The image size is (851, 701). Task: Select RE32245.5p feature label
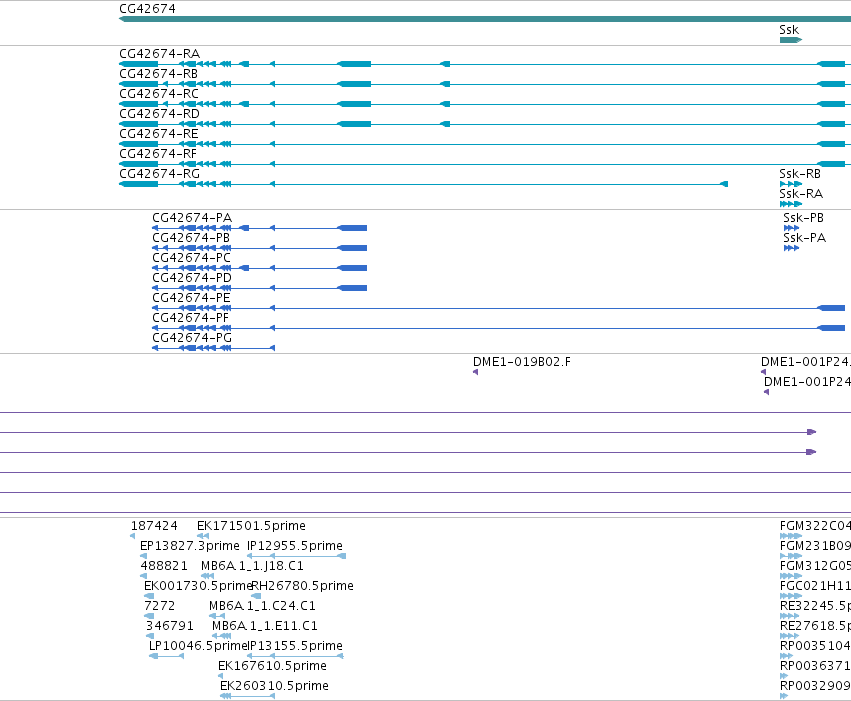click(x=815, y=607)
